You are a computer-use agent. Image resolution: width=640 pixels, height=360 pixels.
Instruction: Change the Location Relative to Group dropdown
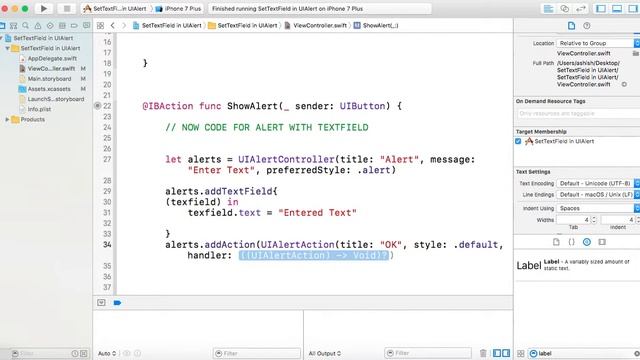598,43
